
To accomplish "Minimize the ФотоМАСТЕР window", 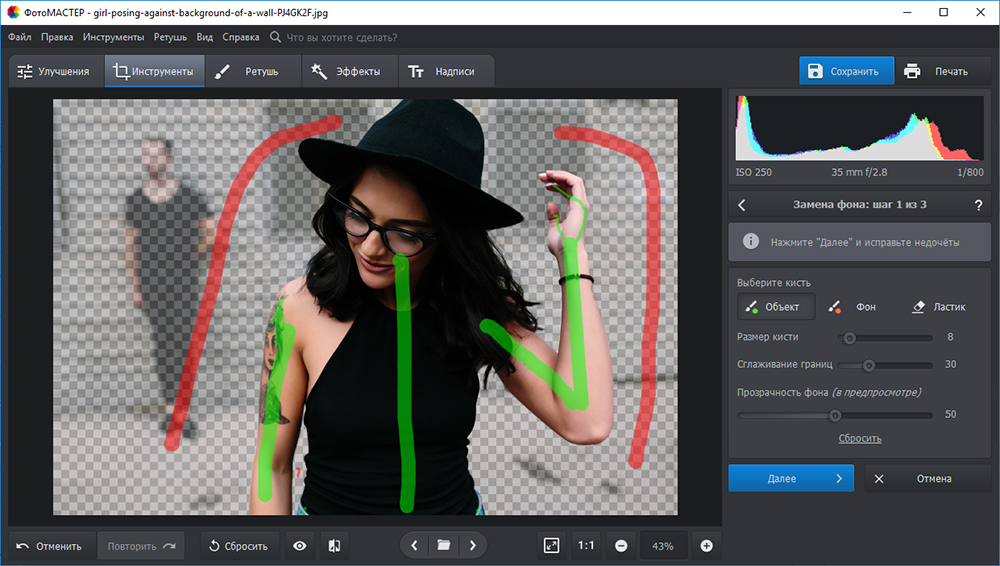I will click(x=908, y=12).
